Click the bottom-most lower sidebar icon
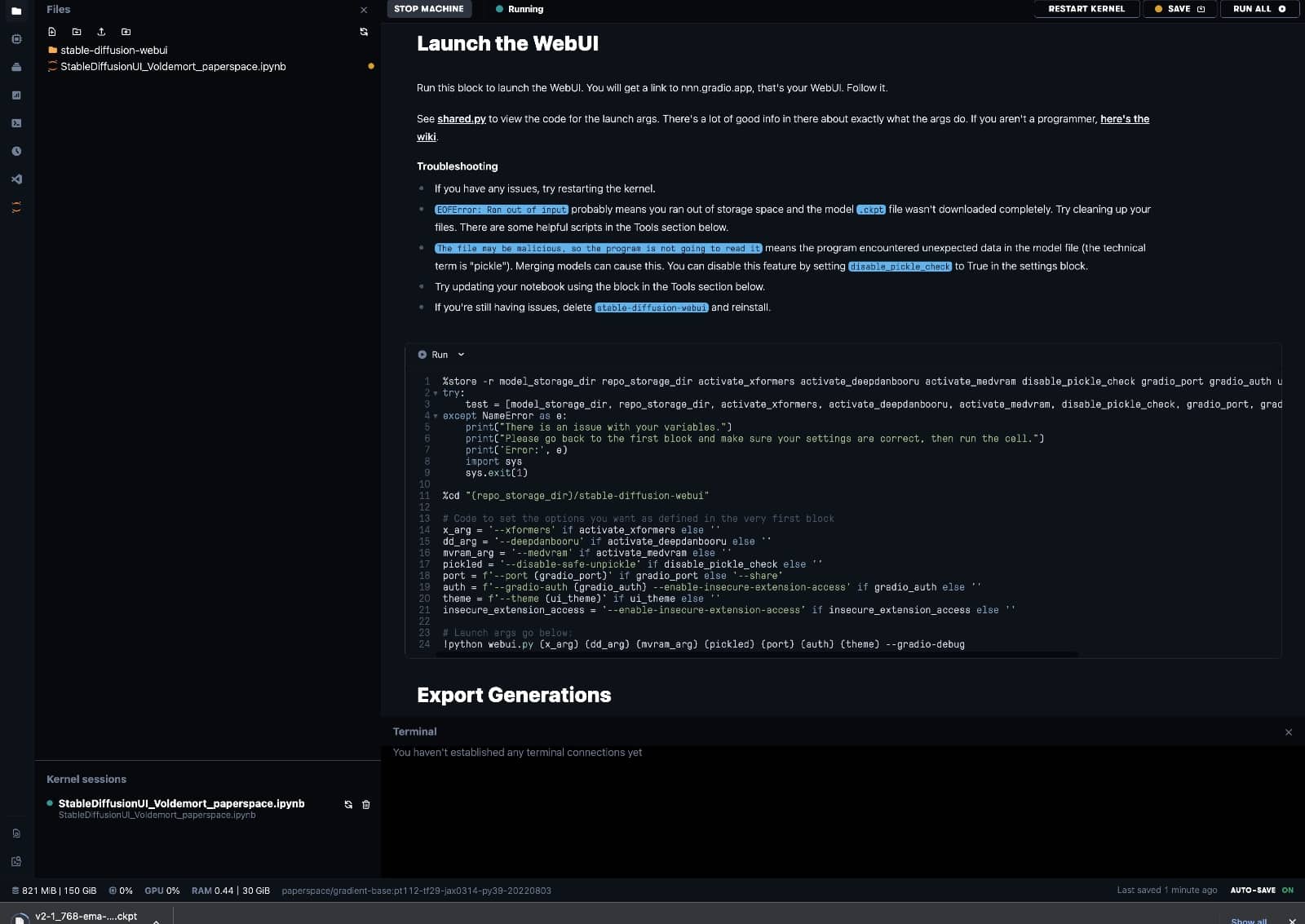 (16, 861)
